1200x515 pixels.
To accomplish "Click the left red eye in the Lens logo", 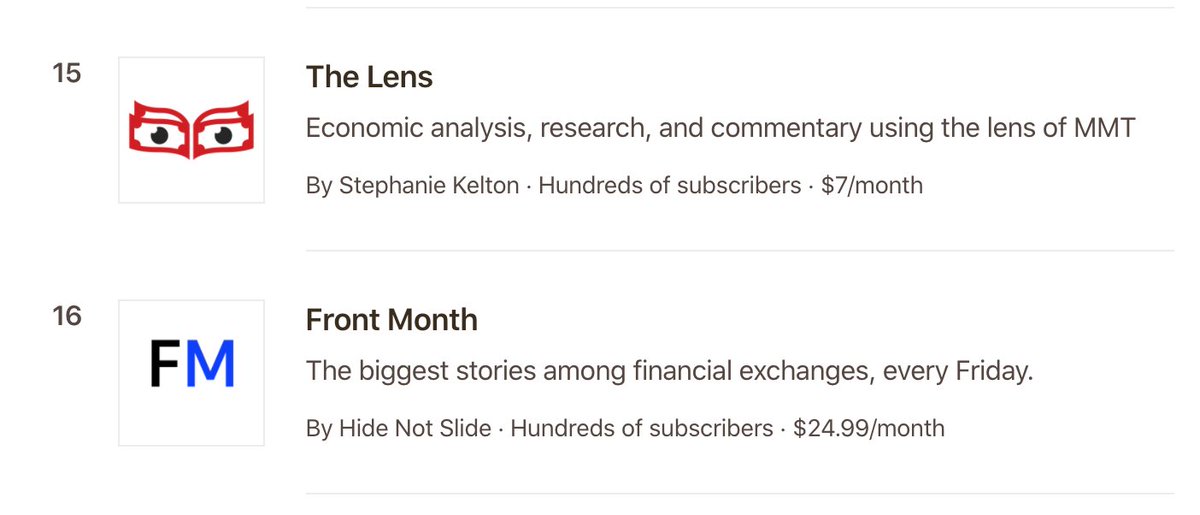I will pos(159,131).
